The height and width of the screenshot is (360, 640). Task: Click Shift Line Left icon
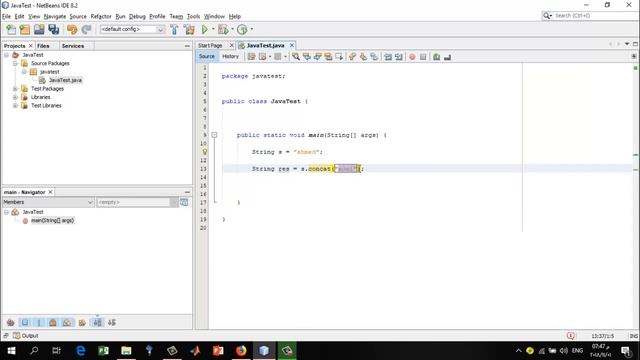click(x=388, y=57)
